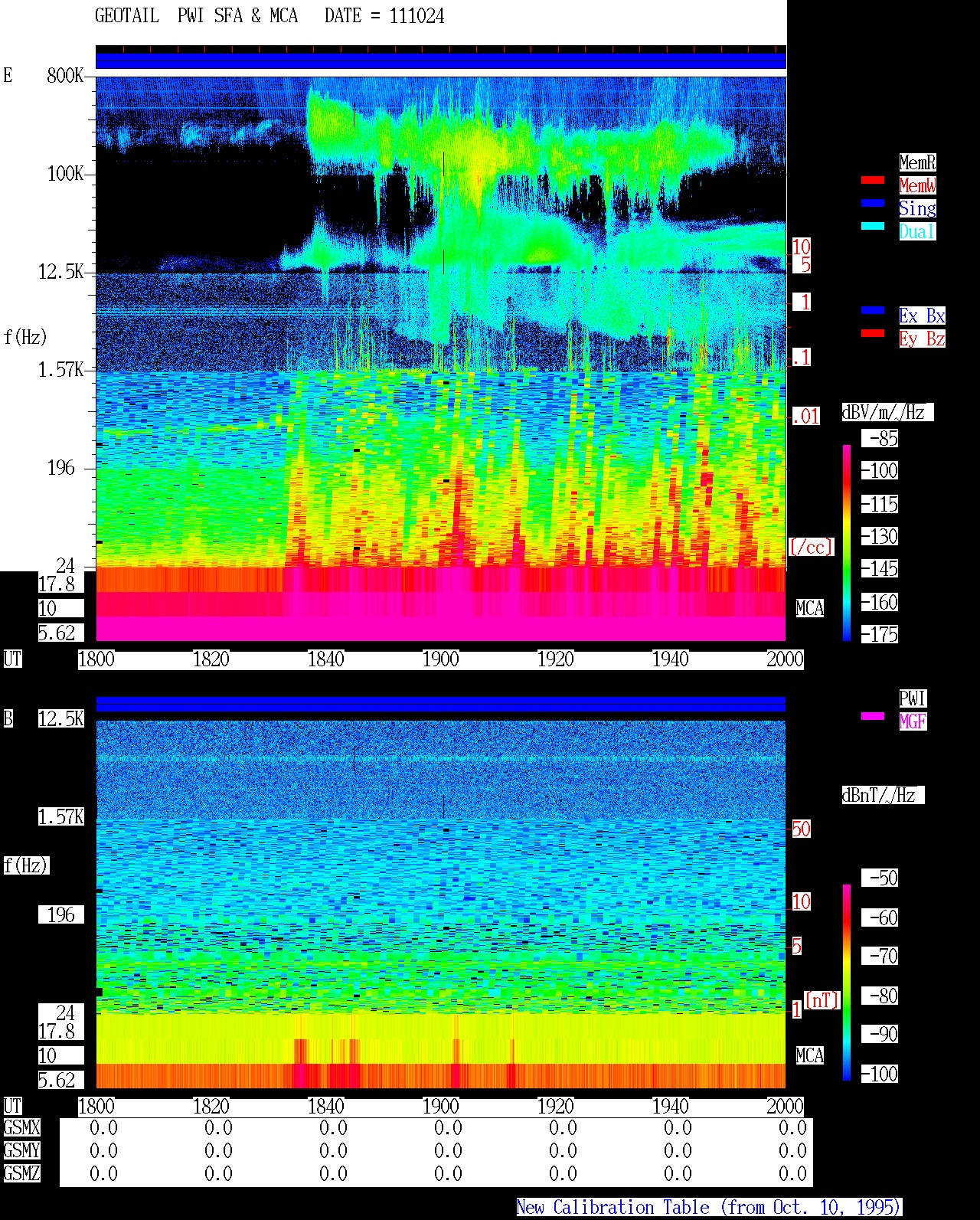This screenshot has height=1220, width=980.
Task: Click the cyan Dual legend swatch
Action: 873,226
